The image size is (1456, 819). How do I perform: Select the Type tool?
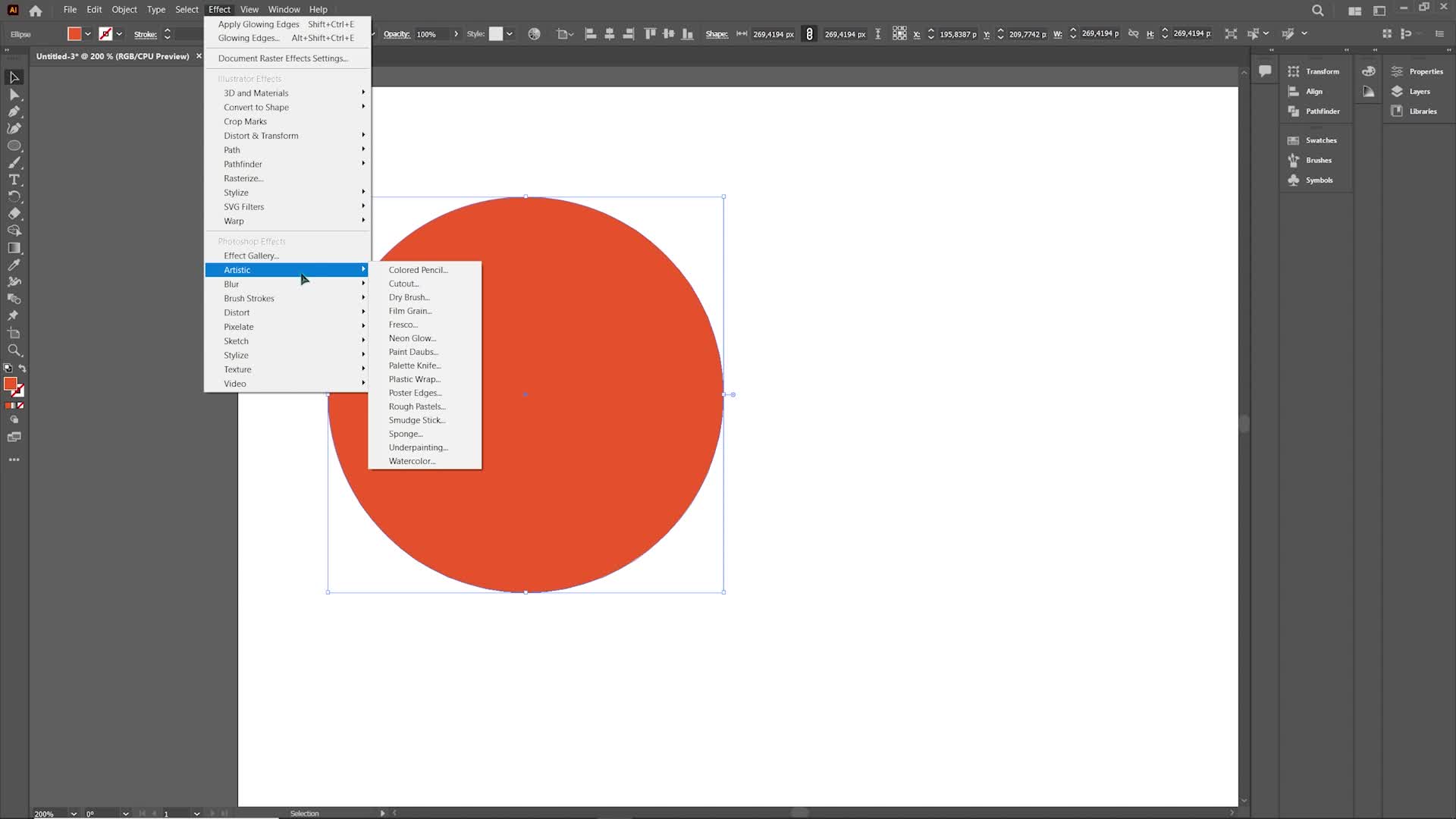pos(14,180)
